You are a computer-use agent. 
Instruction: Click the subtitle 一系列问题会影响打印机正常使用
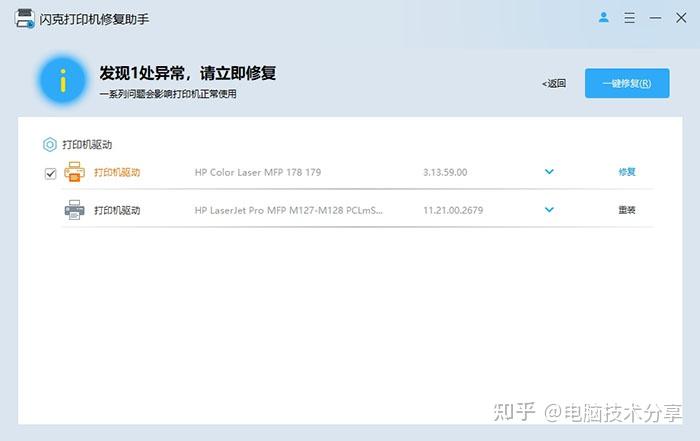coord(168,94)
